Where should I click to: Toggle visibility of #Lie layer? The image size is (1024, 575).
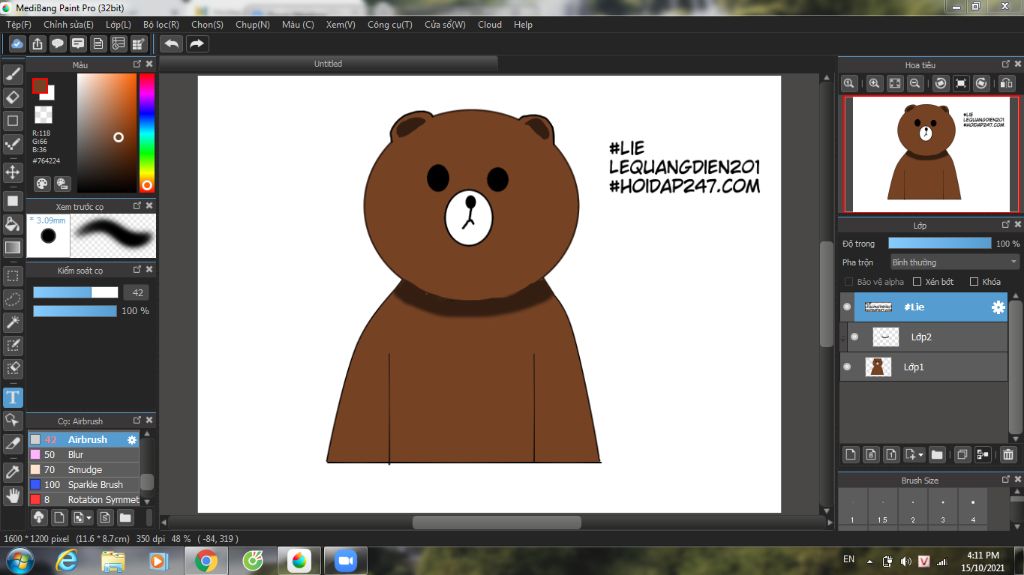click(x=847, y=307)
